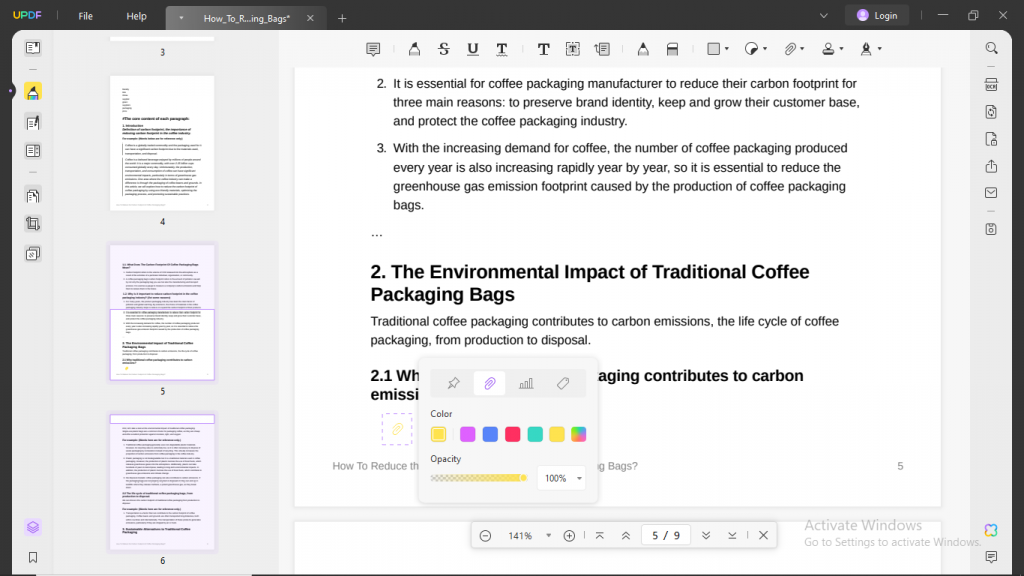Select the eraser tool in the toolbar
The image size is (1024, 576).
click(670, 48)
